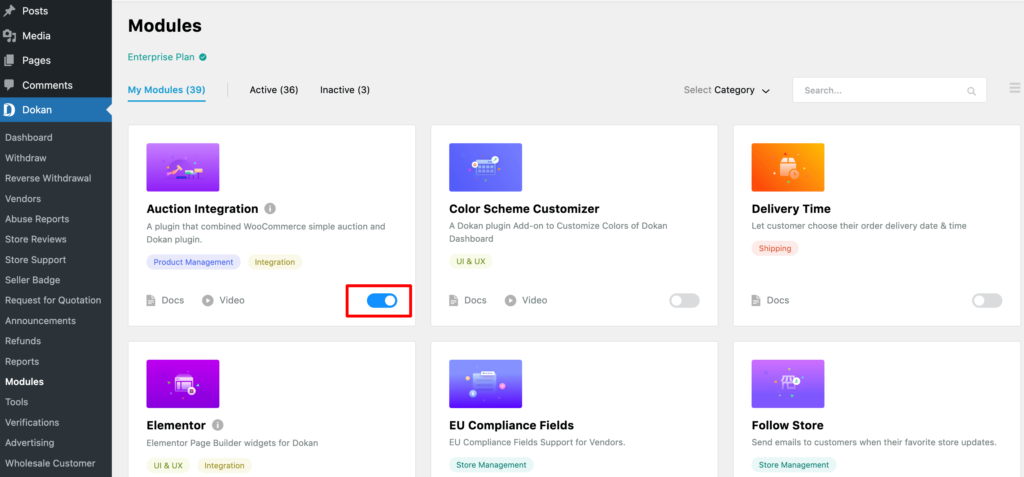Viewport: 1024px width, 477px height.
Task: Click Store Management tag on Follow Store
Action: pos(793,465)
